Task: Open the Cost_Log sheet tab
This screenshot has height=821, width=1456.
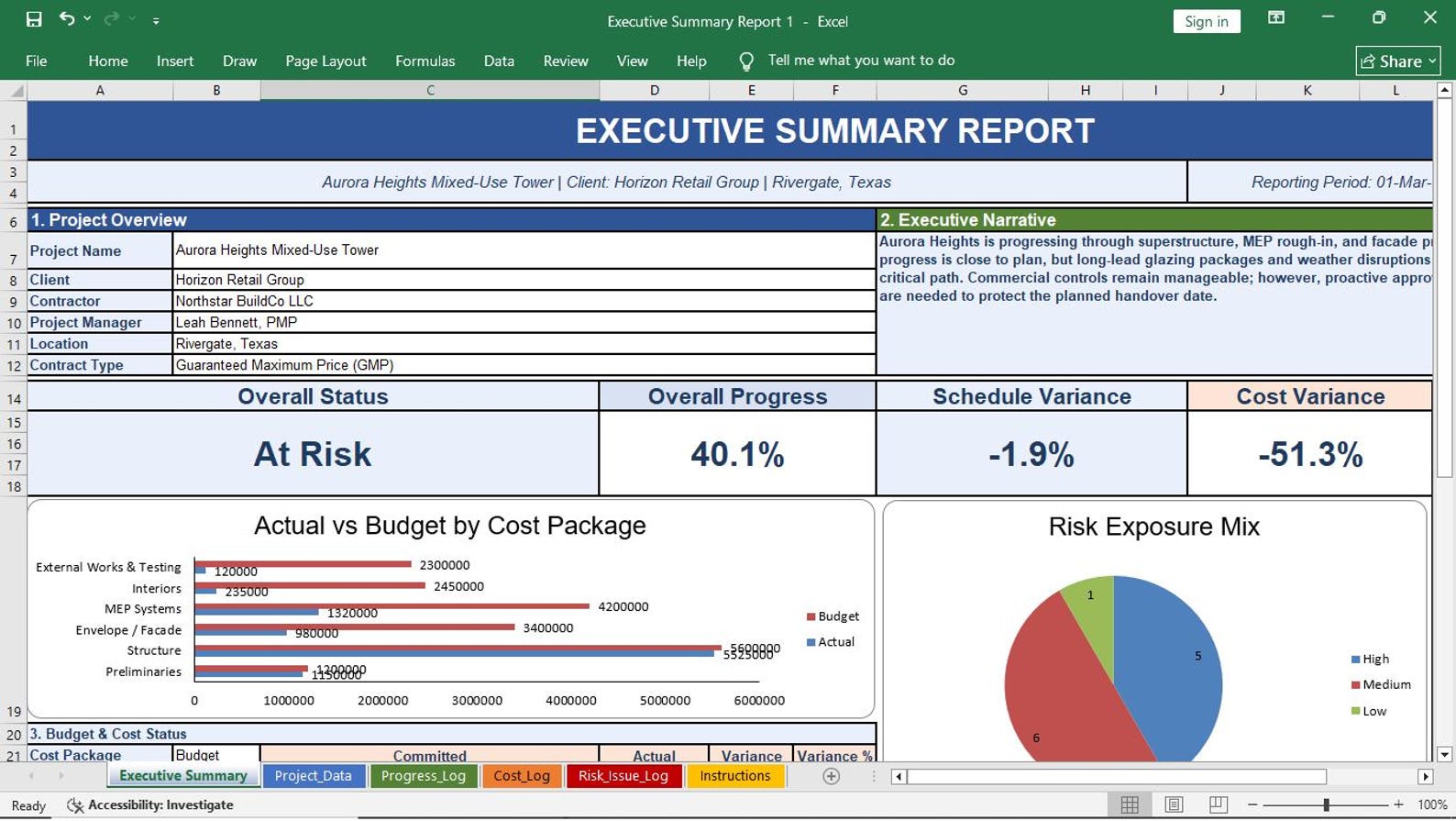Action: click(521, 776)
